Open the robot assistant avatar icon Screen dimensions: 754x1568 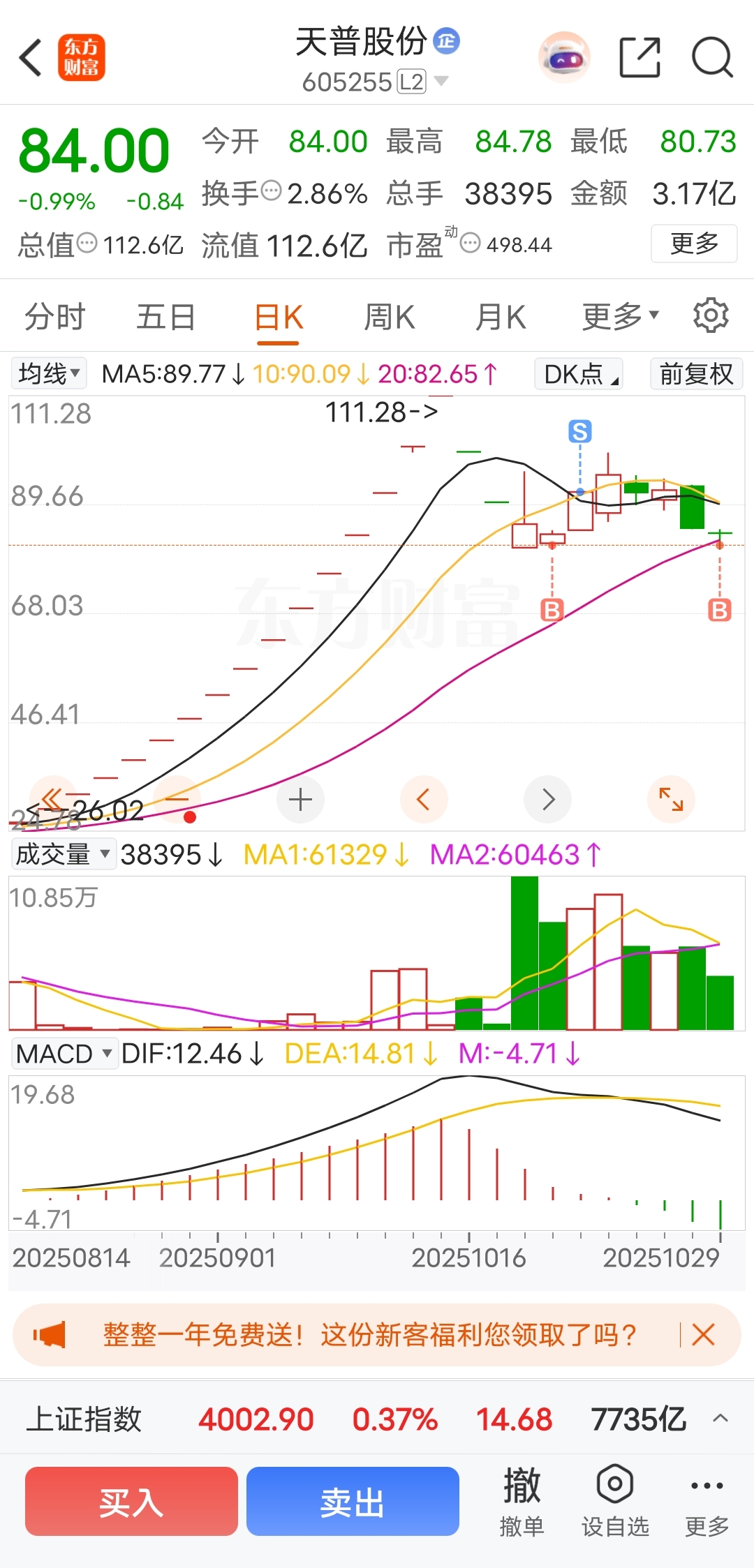coord(564,57)
